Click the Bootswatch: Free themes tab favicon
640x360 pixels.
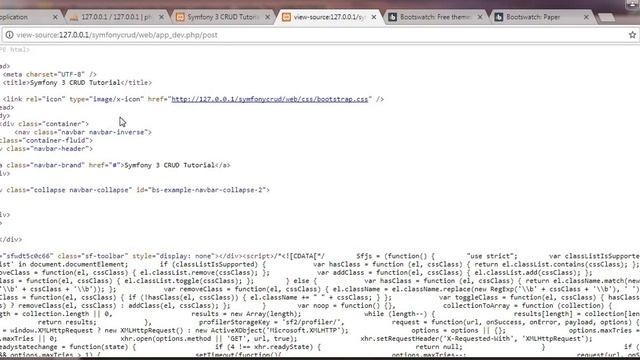[x=392, y=17]
